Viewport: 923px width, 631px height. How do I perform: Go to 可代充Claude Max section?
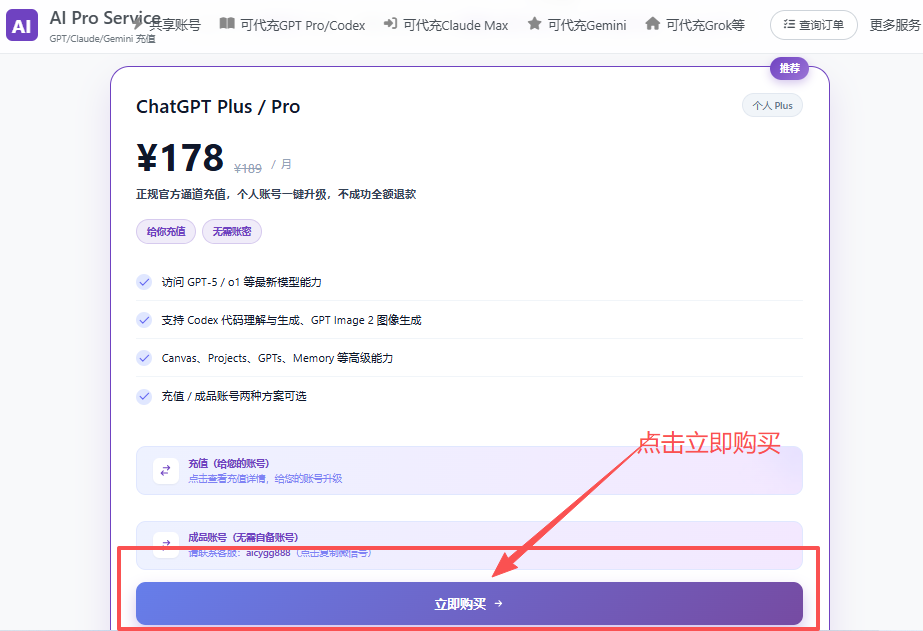click(455, 25)
